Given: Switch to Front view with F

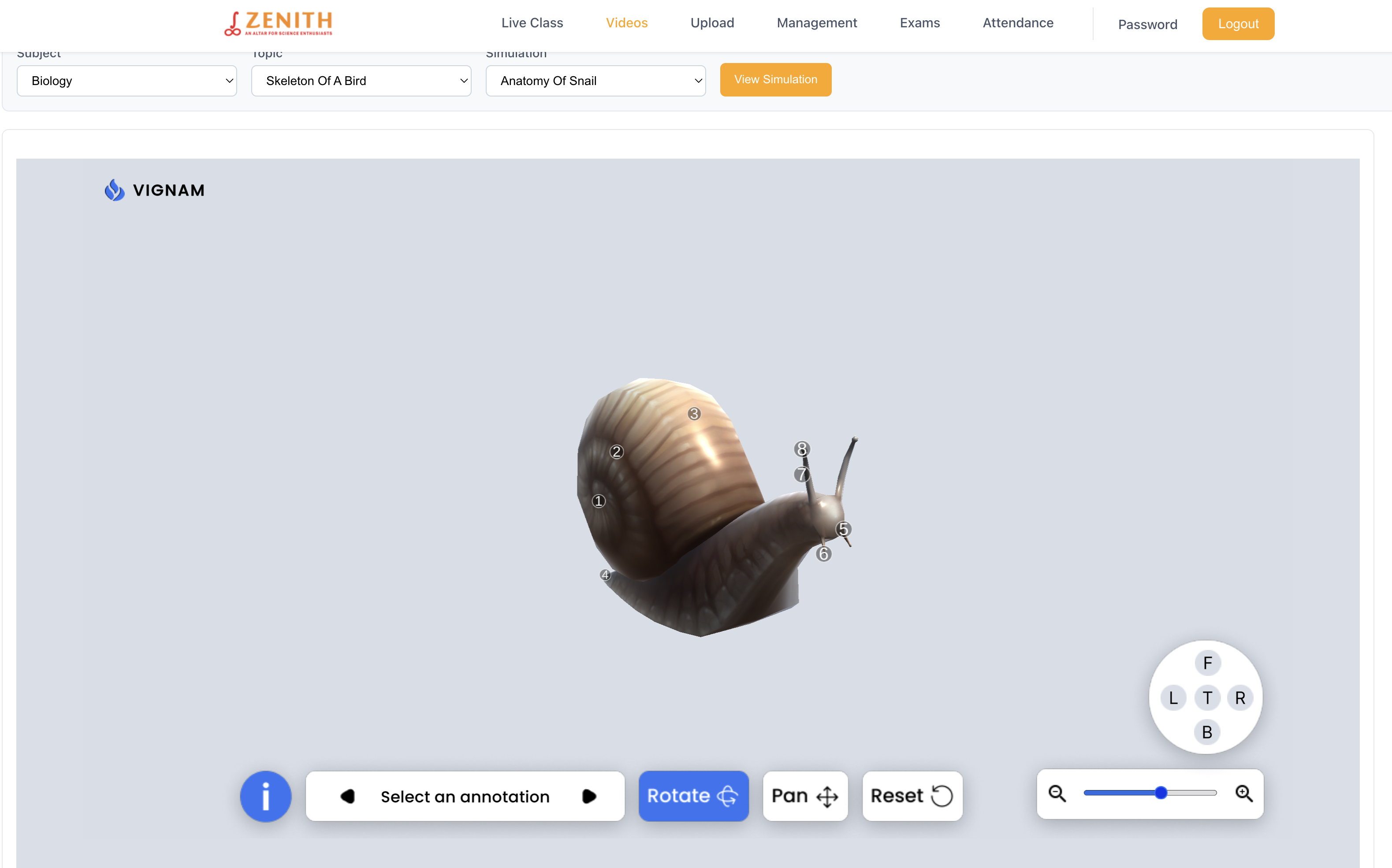Looking at the screenshot, I should [1207, 663].
